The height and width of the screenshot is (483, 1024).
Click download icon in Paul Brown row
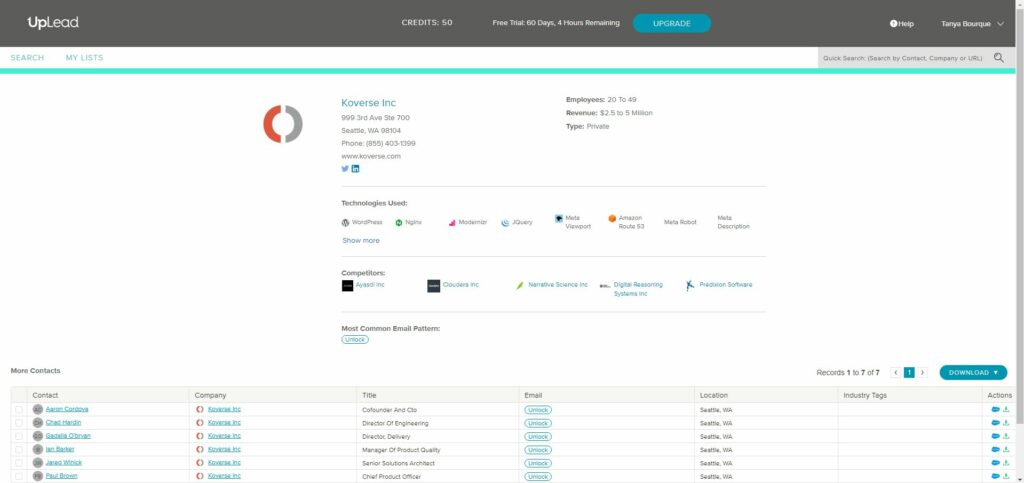(1006, 476)
